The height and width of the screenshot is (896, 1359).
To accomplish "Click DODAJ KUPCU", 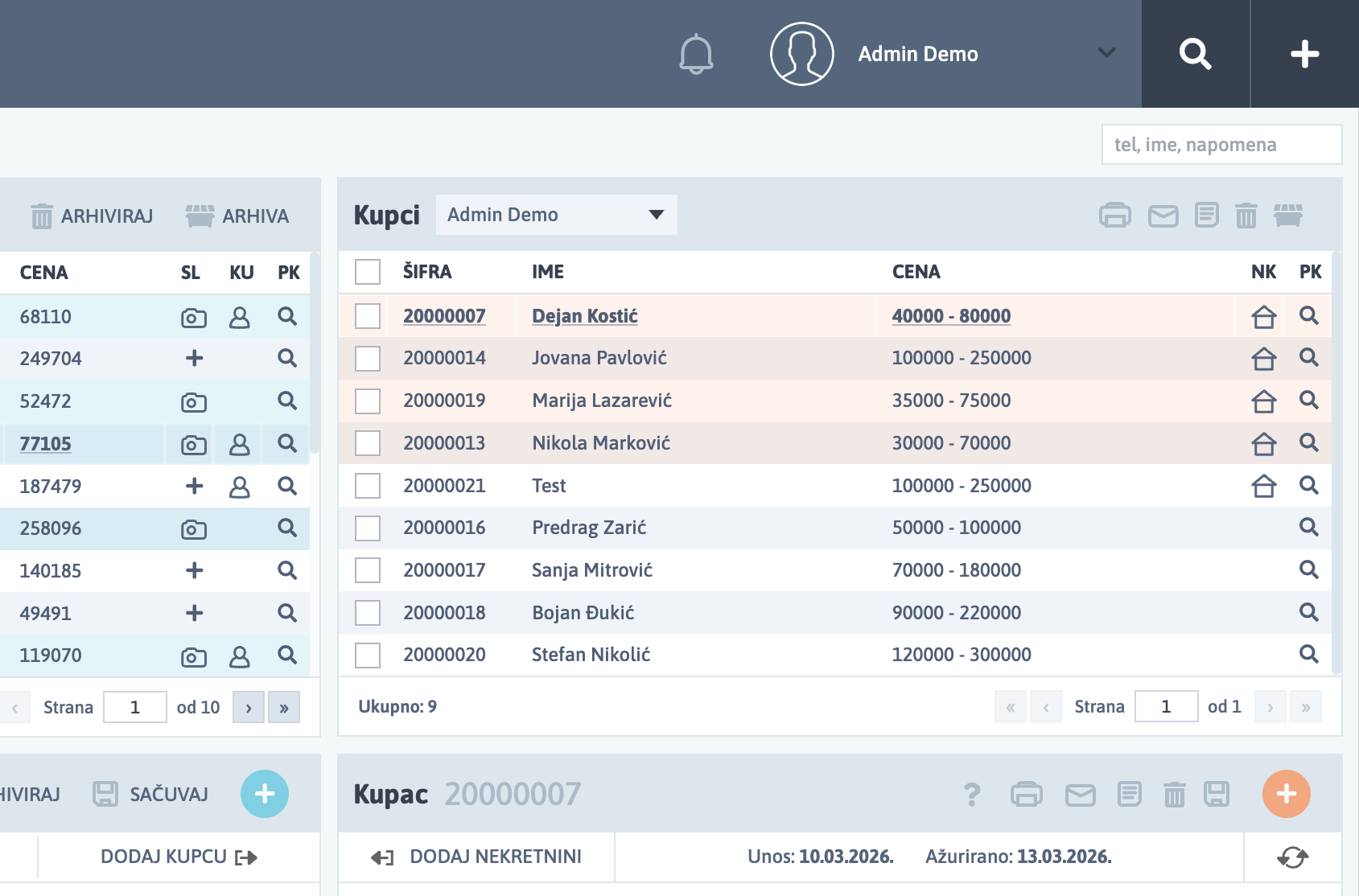I will click(179, 857).
